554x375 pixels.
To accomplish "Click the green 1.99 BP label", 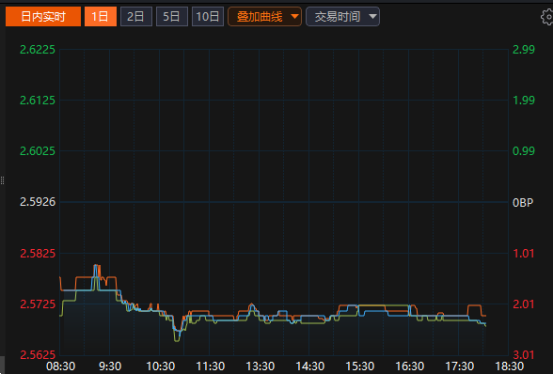I will (x=524, y=100).
